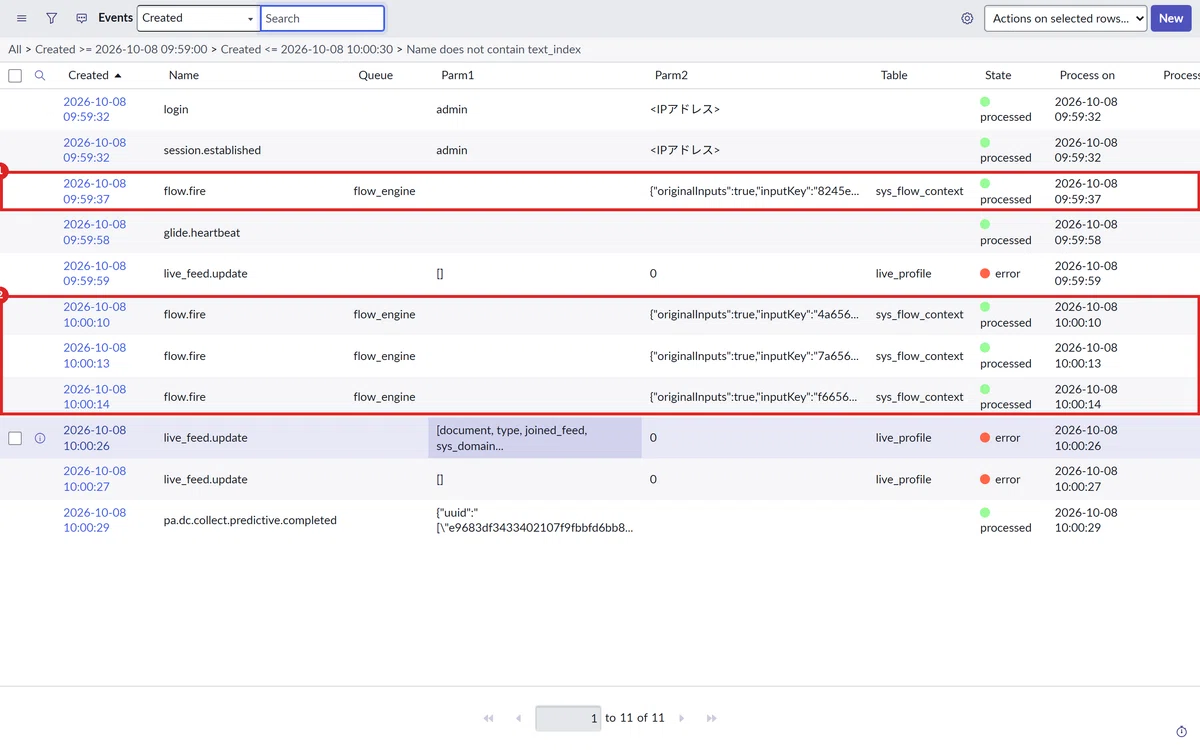Screen dimensions: 1200x750
Task: Open the Created >= 2026-10-08 09:59:00 breadcrumb
Action: 121,49
